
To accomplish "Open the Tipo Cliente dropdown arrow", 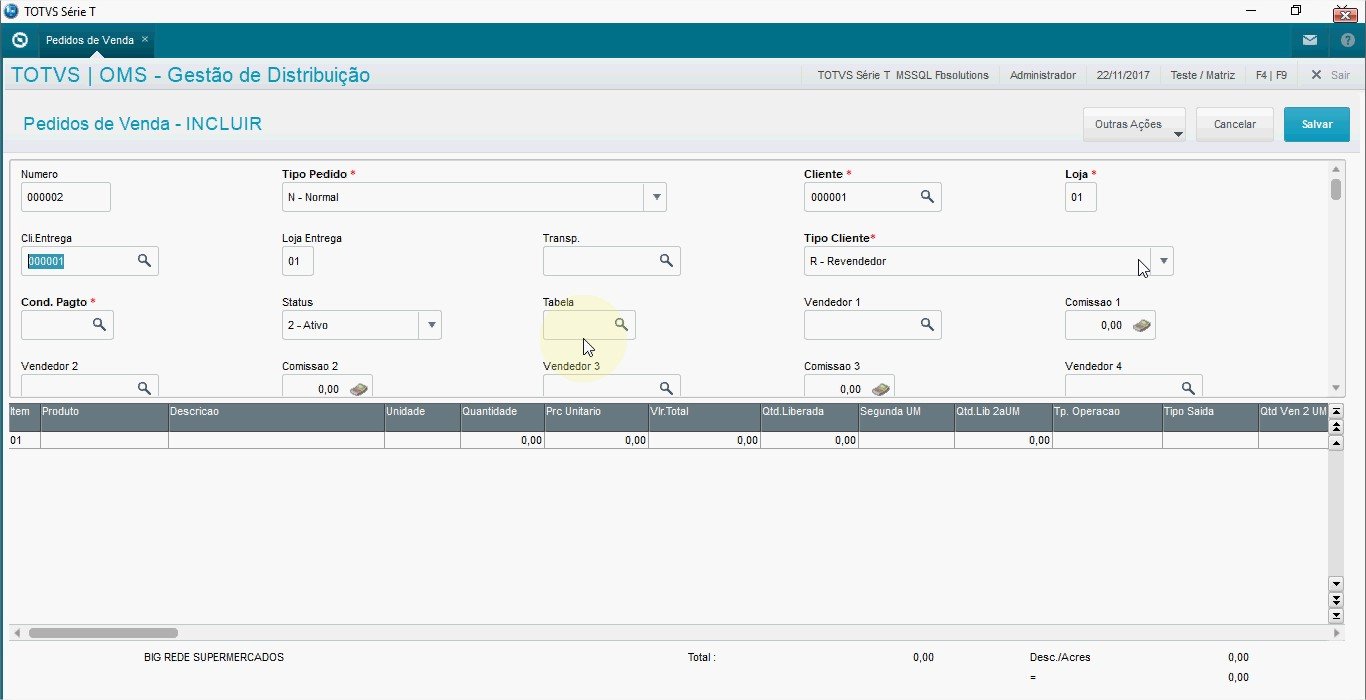I will [x=1162, y=261].
